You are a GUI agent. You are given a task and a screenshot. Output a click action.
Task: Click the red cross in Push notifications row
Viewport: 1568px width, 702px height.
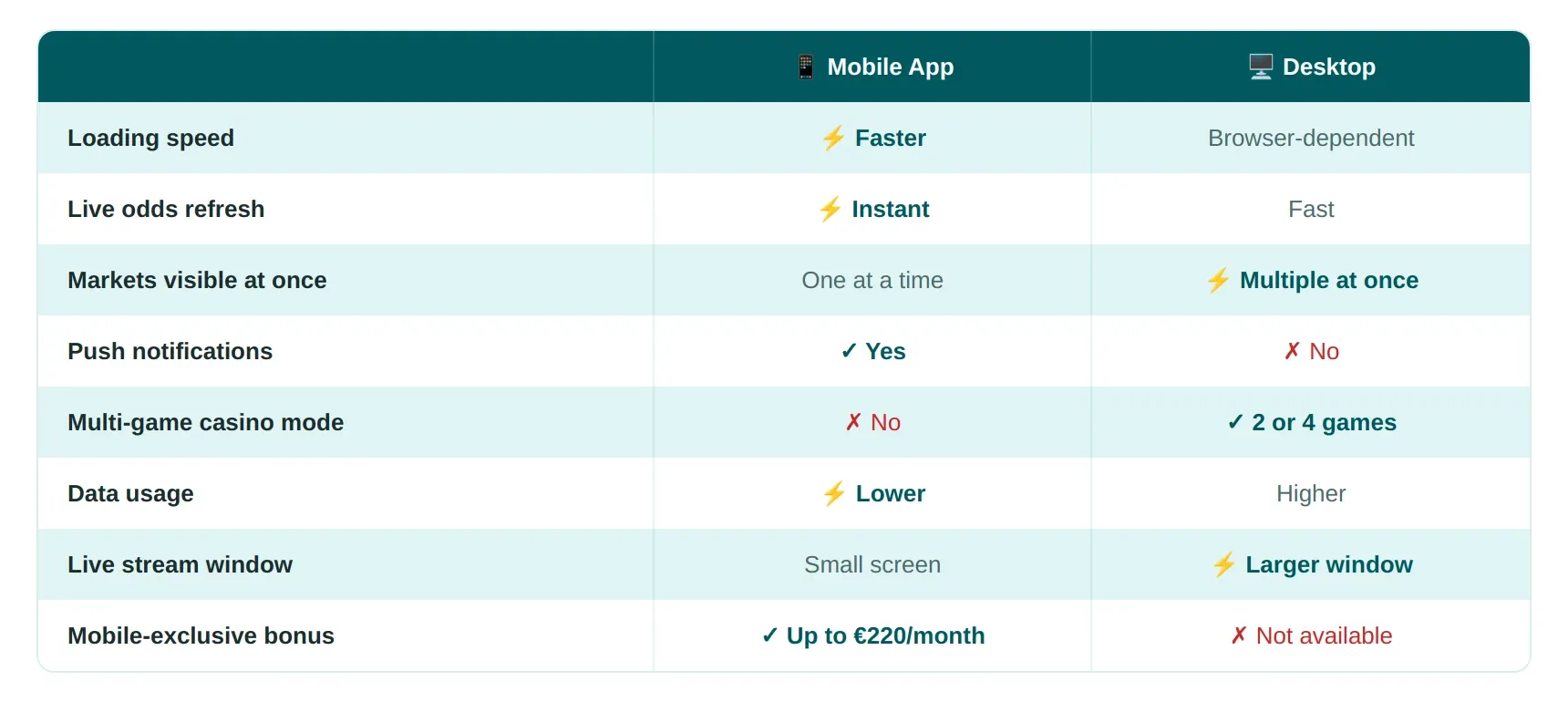pos(1292,351)
